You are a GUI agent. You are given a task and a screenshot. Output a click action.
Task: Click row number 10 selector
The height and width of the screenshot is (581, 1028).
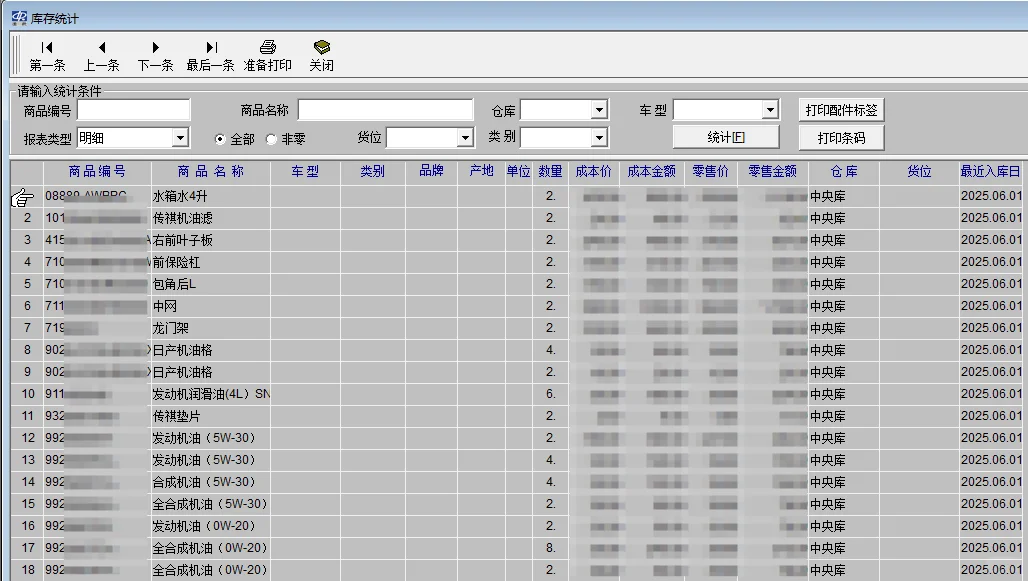click(x=27, y=394)
